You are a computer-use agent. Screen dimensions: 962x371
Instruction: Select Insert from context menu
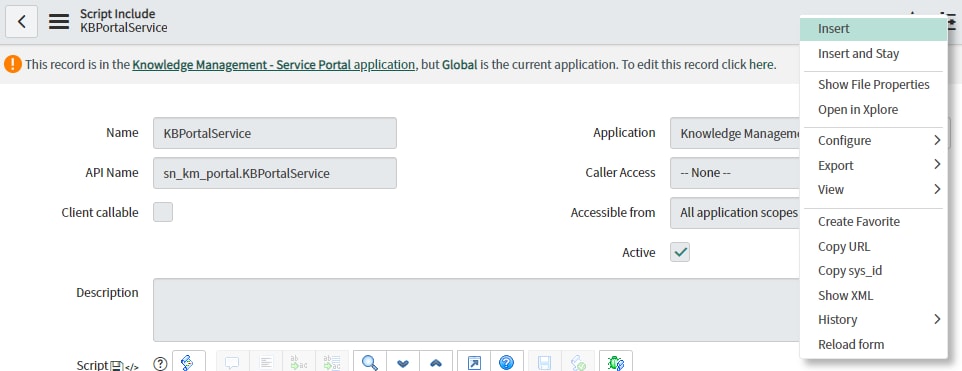pyautogui.click(x=874, y=29)
